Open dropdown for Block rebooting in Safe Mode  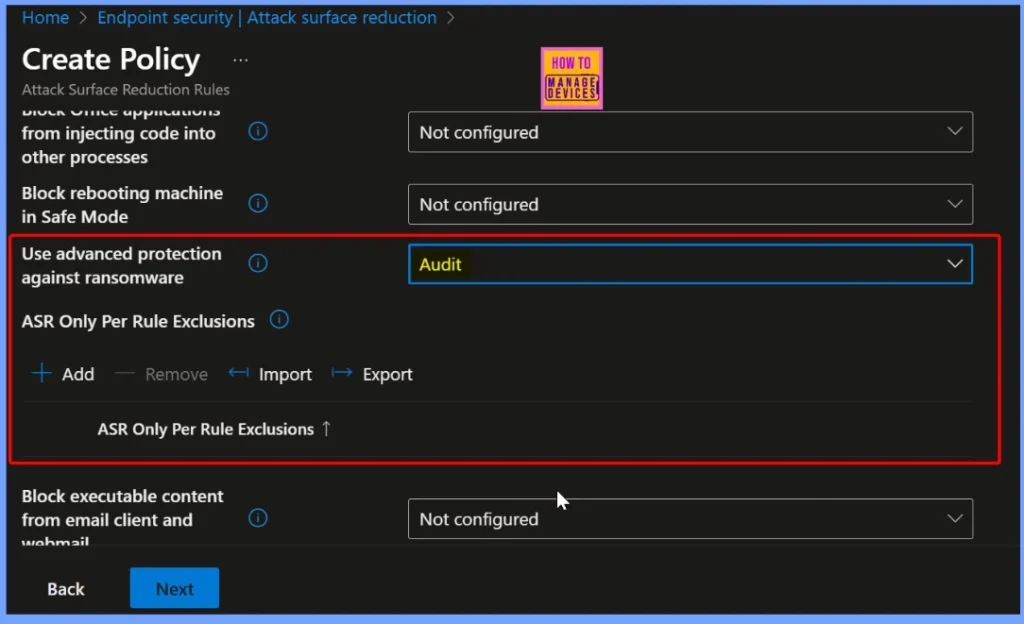tap(690, 204)
